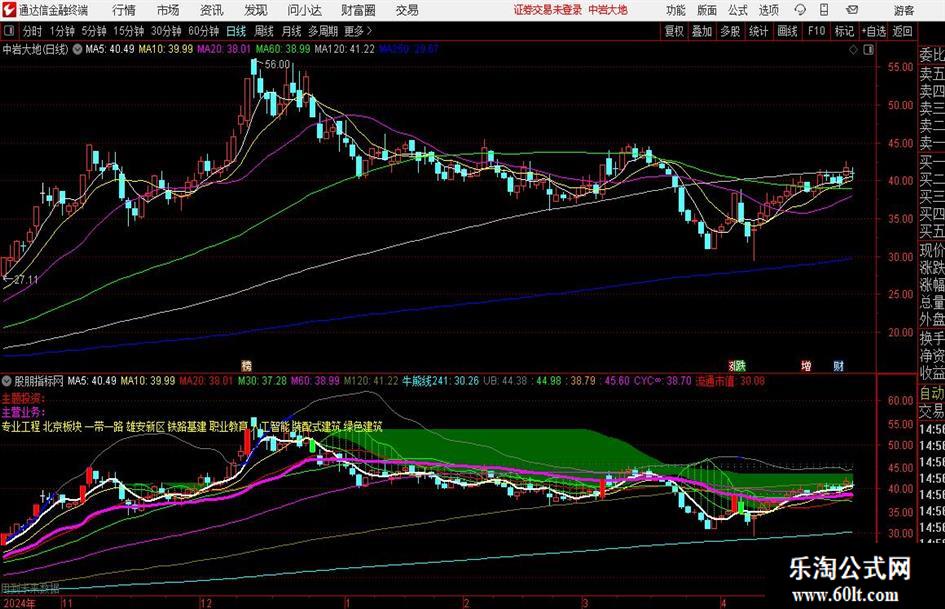Click the 56.00 peak price label
Image resolution: width=945 pixels, height=609 pixels.
pyautogui.click(x=277, y=64)
